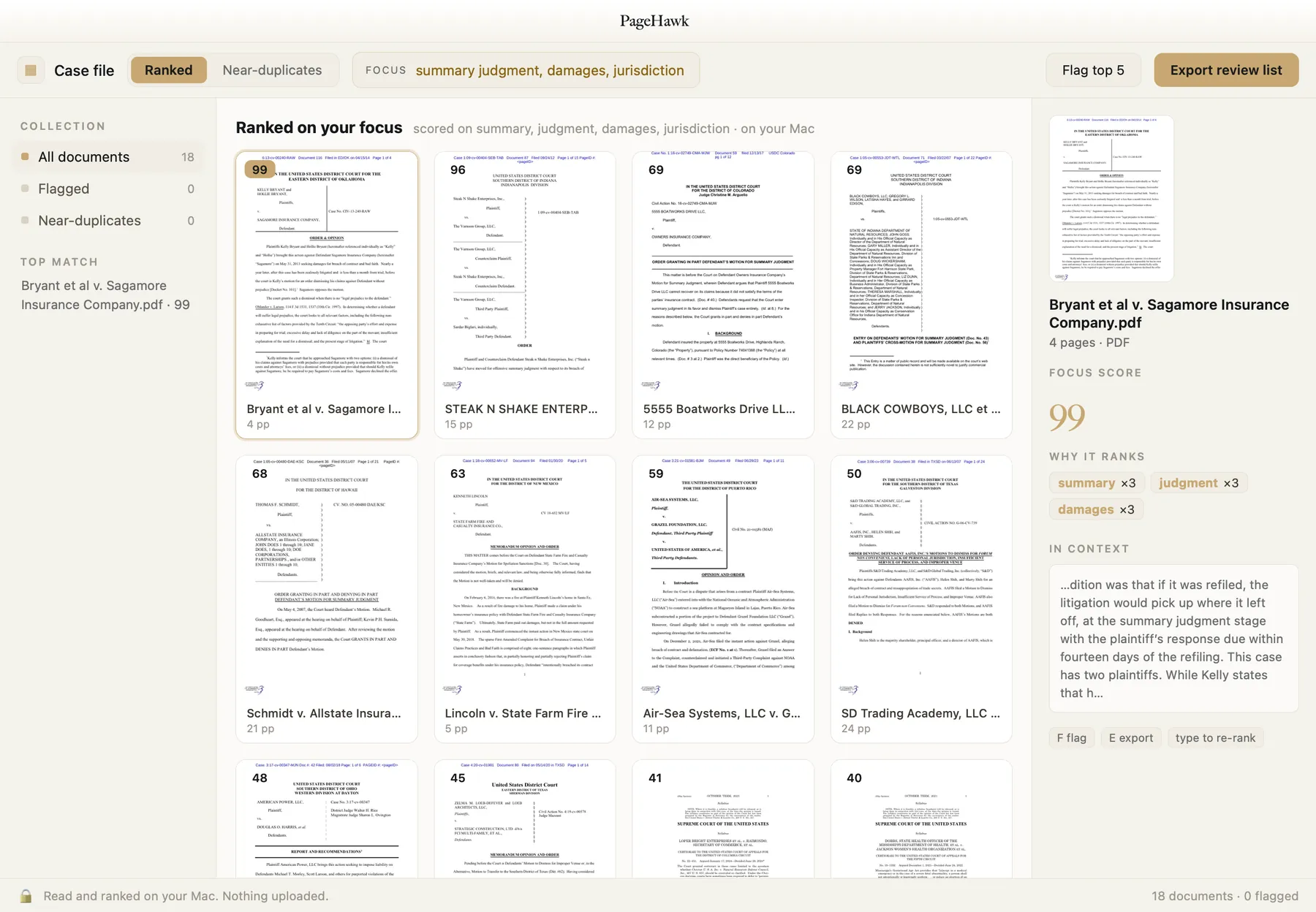This screenshot has width=1316, height=912.
Task: Click the damages ×3 keyword chip
Action: coord(1096,509)
